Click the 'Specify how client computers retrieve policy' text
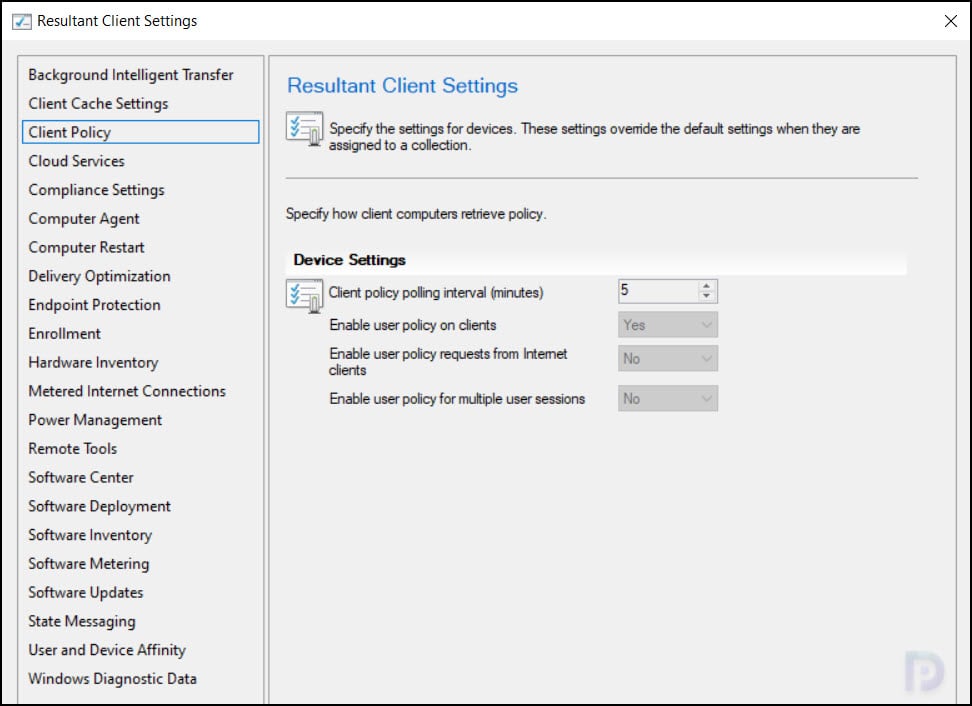 416,214
